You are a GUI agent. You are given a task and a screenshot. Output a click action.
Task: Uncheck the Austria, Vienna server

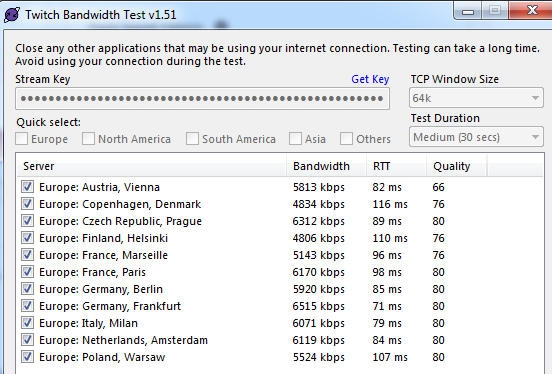click(27, 187)
